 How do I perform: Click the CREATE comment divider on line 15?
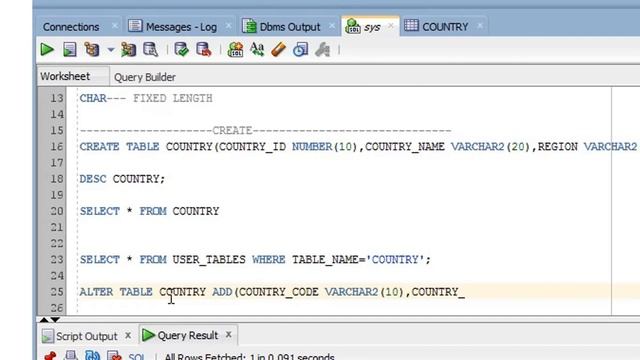tap(265, 131)
